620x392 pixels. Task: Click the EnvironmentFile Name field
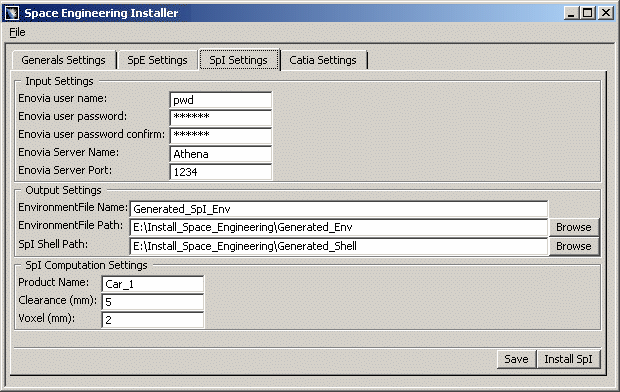[339, 209]
